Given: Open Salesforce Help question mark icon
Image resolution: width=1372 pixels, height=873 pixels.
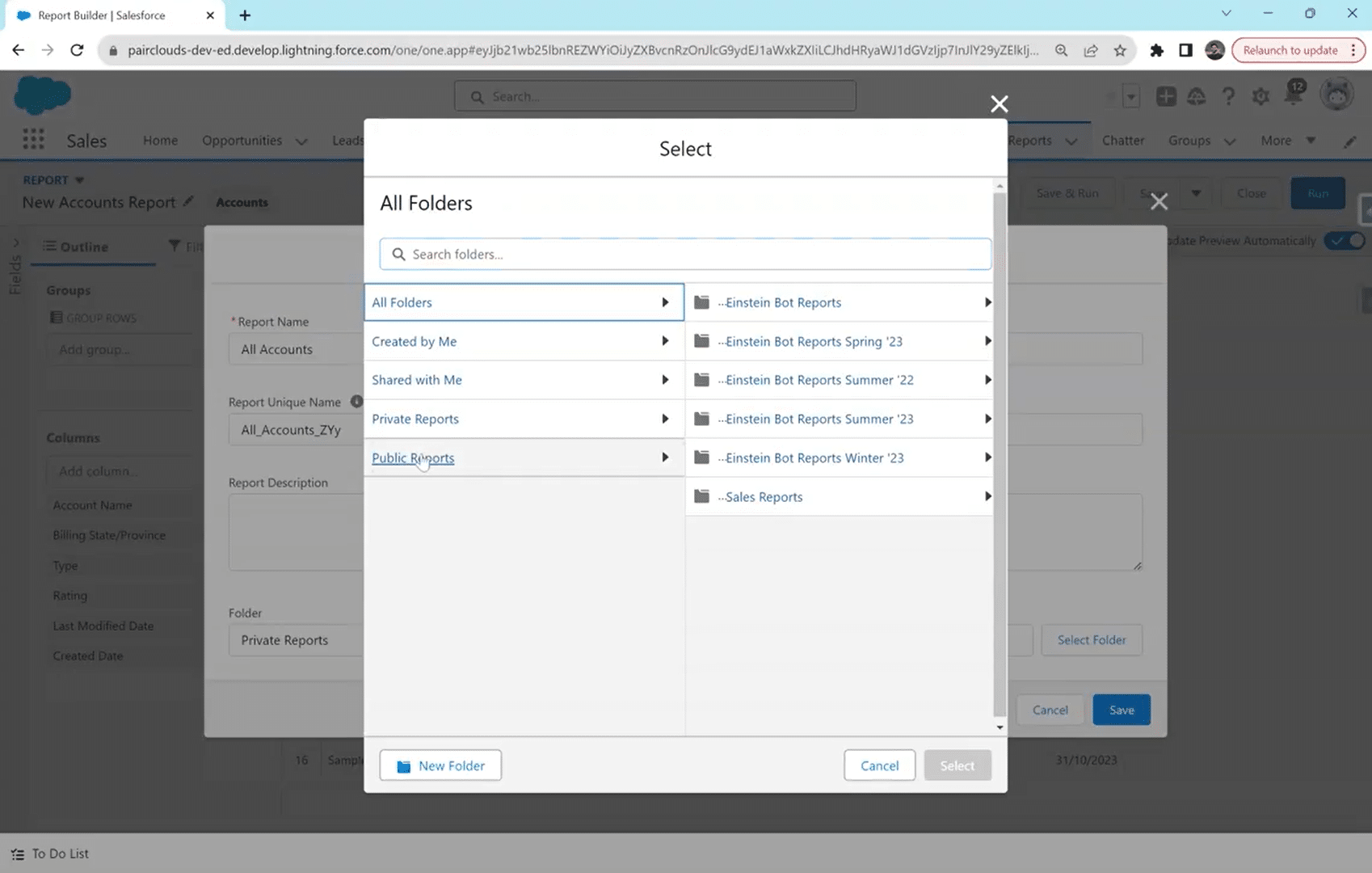Looking at the screenshot, I should pyautogui.click(x=1228, y=96).
